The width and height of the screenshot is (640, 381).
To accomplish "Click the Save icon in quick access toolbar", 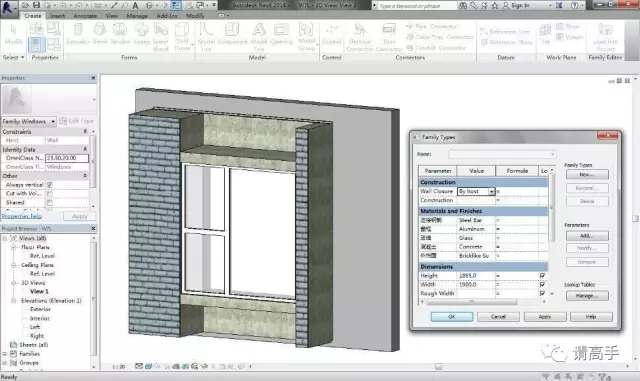I will pyautogui.click(x=36, y=5).
